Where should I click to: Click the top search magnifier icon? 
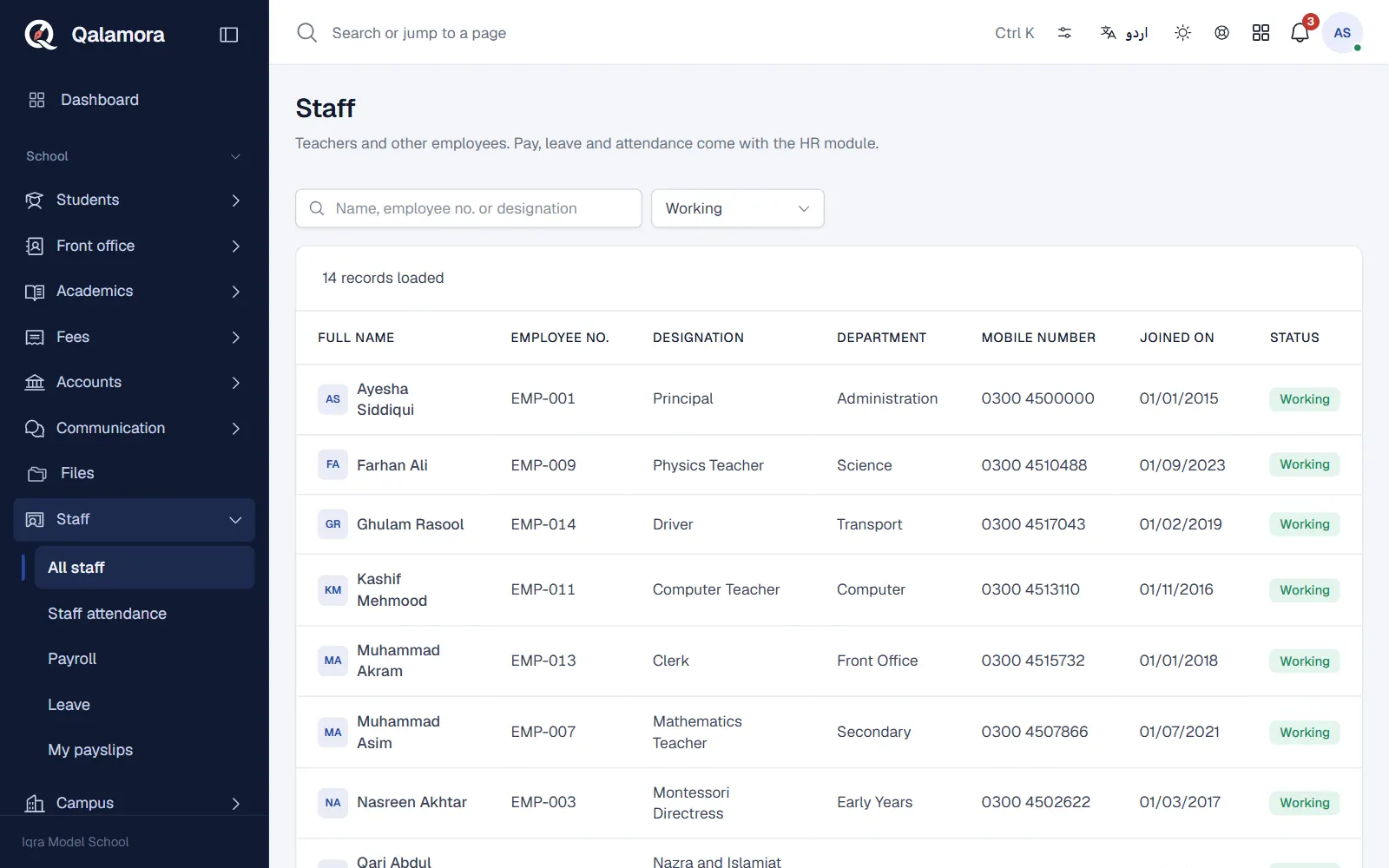point(307,33)
